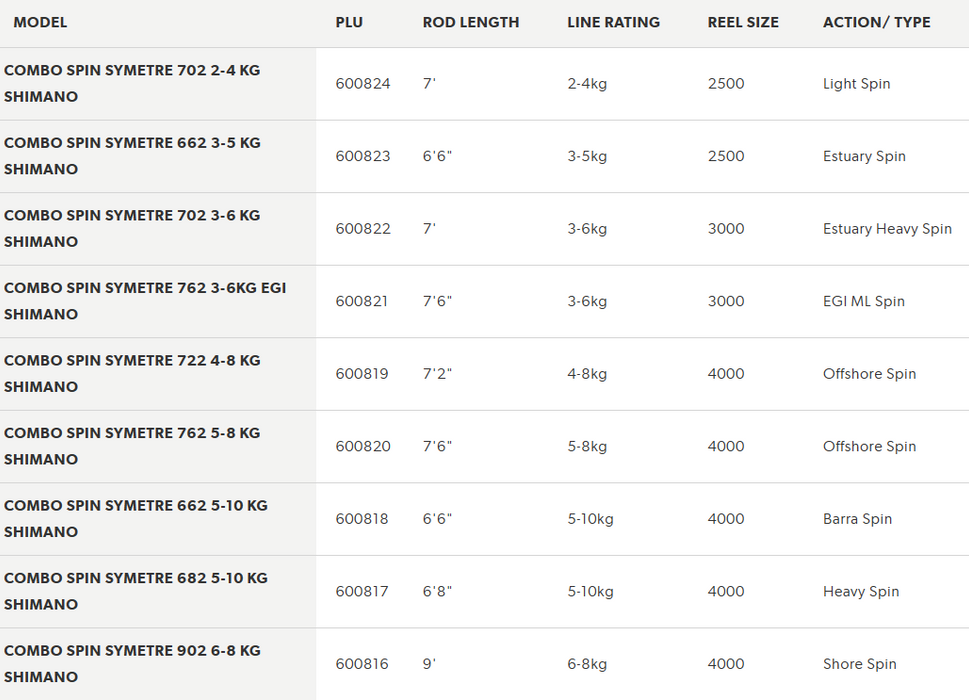Click PLU code 600817

pos(363,592)
